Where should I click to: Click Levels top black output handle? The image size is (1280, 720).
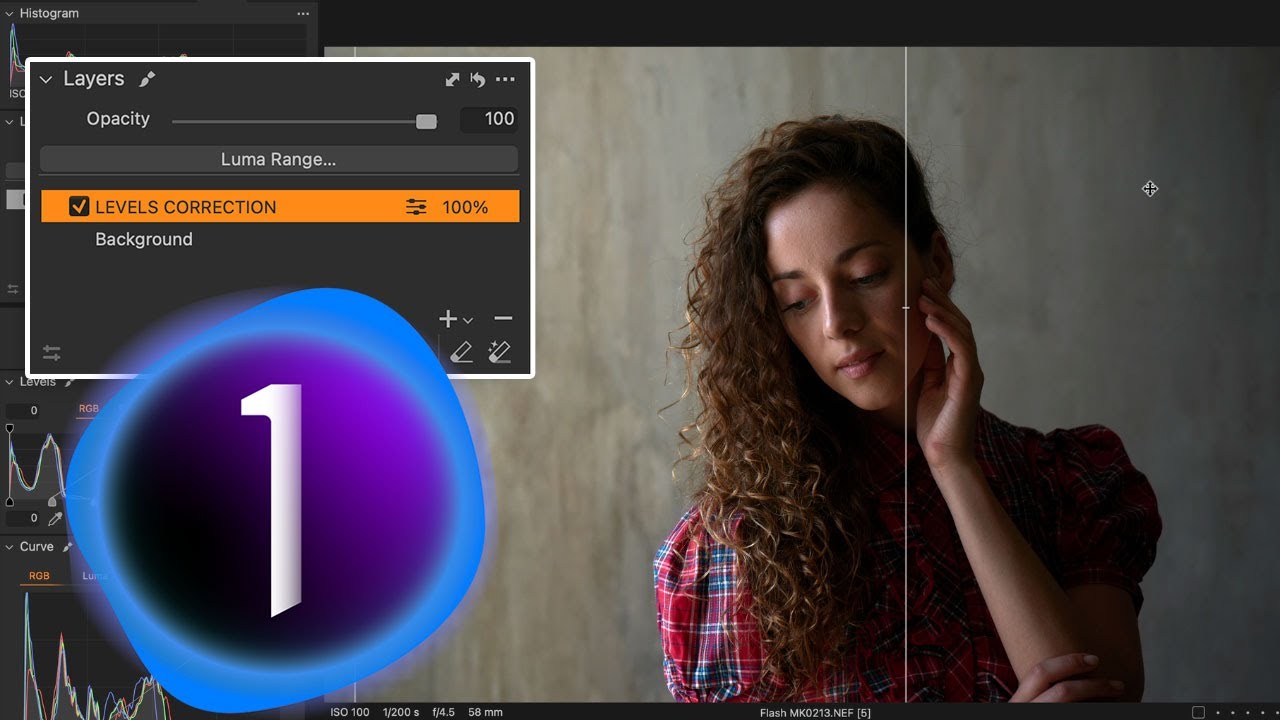(10, 428)
